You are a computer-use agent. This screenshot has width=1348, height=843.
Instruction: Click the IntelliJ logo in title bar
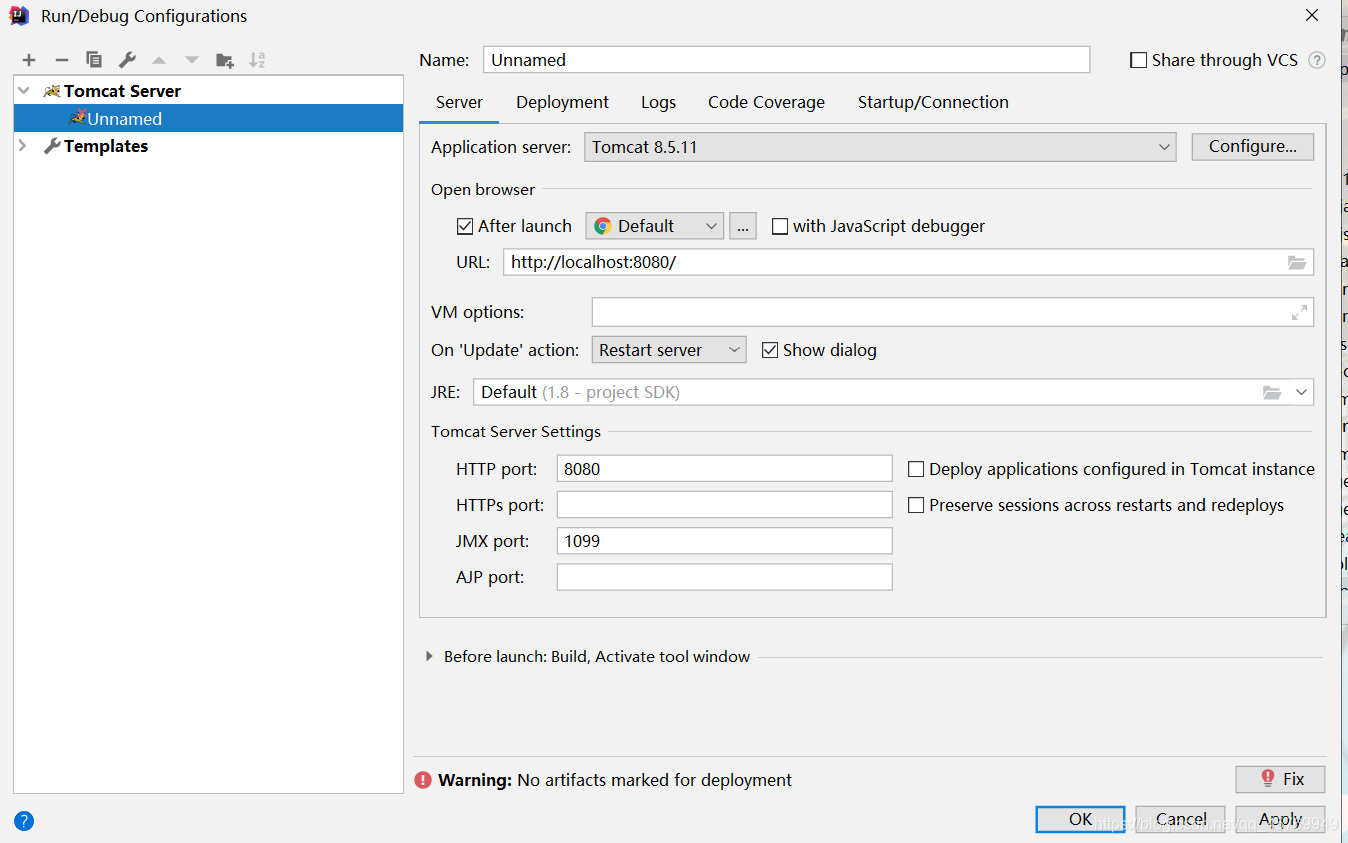click(20, 16)
